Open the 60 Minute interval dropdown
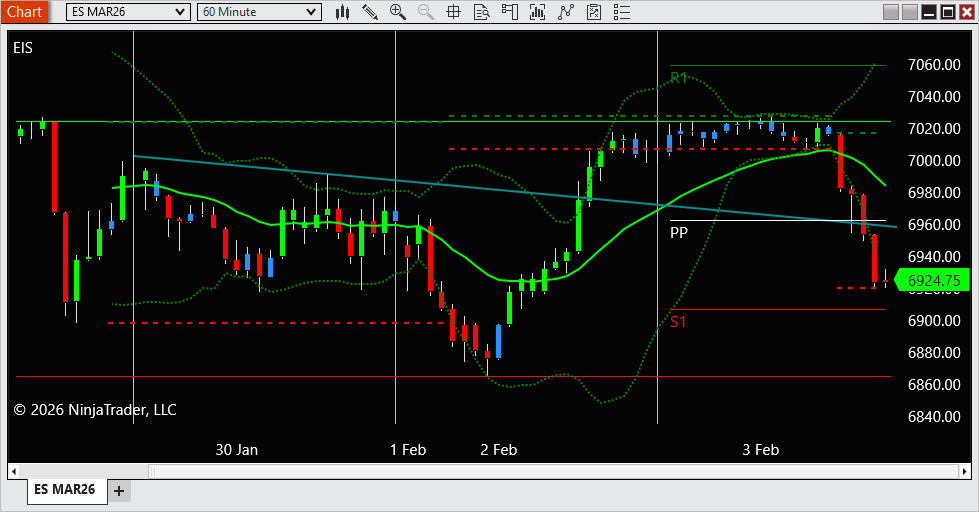This screenshot has width=979, height=512. pos(259,12)
